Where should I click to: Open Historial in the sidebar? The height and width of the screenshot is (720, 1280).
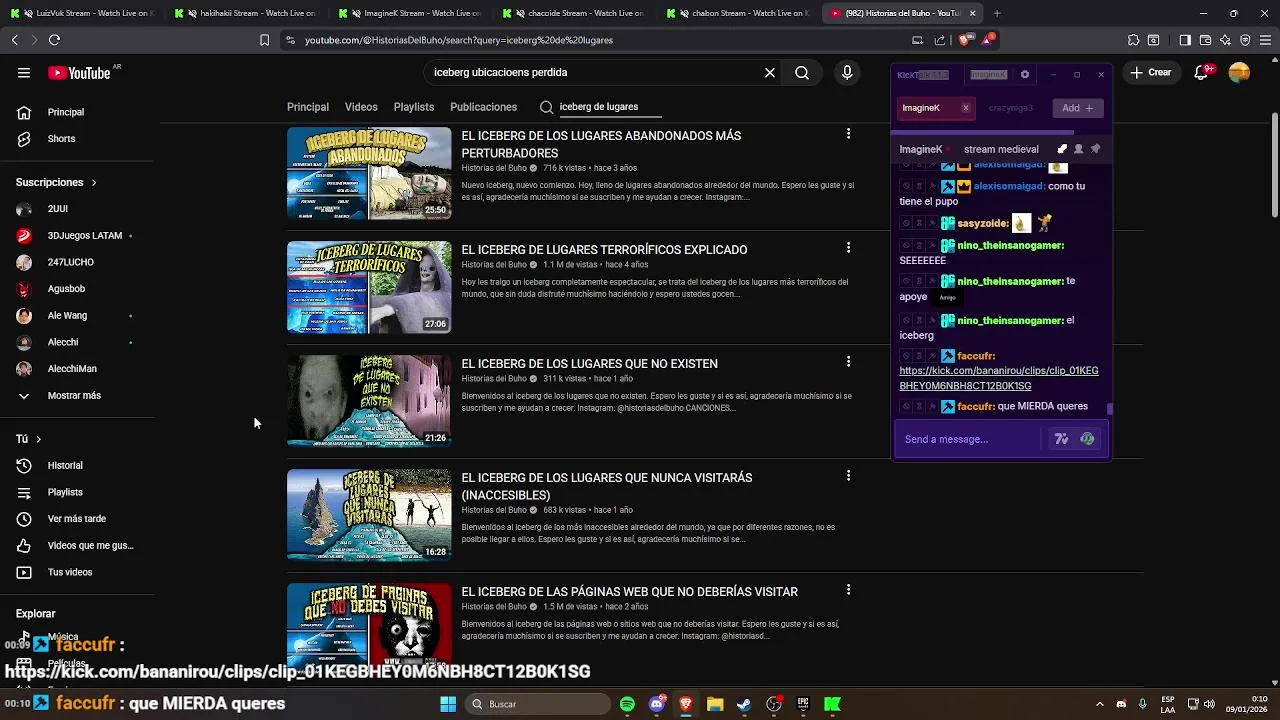tap(65, 466)
